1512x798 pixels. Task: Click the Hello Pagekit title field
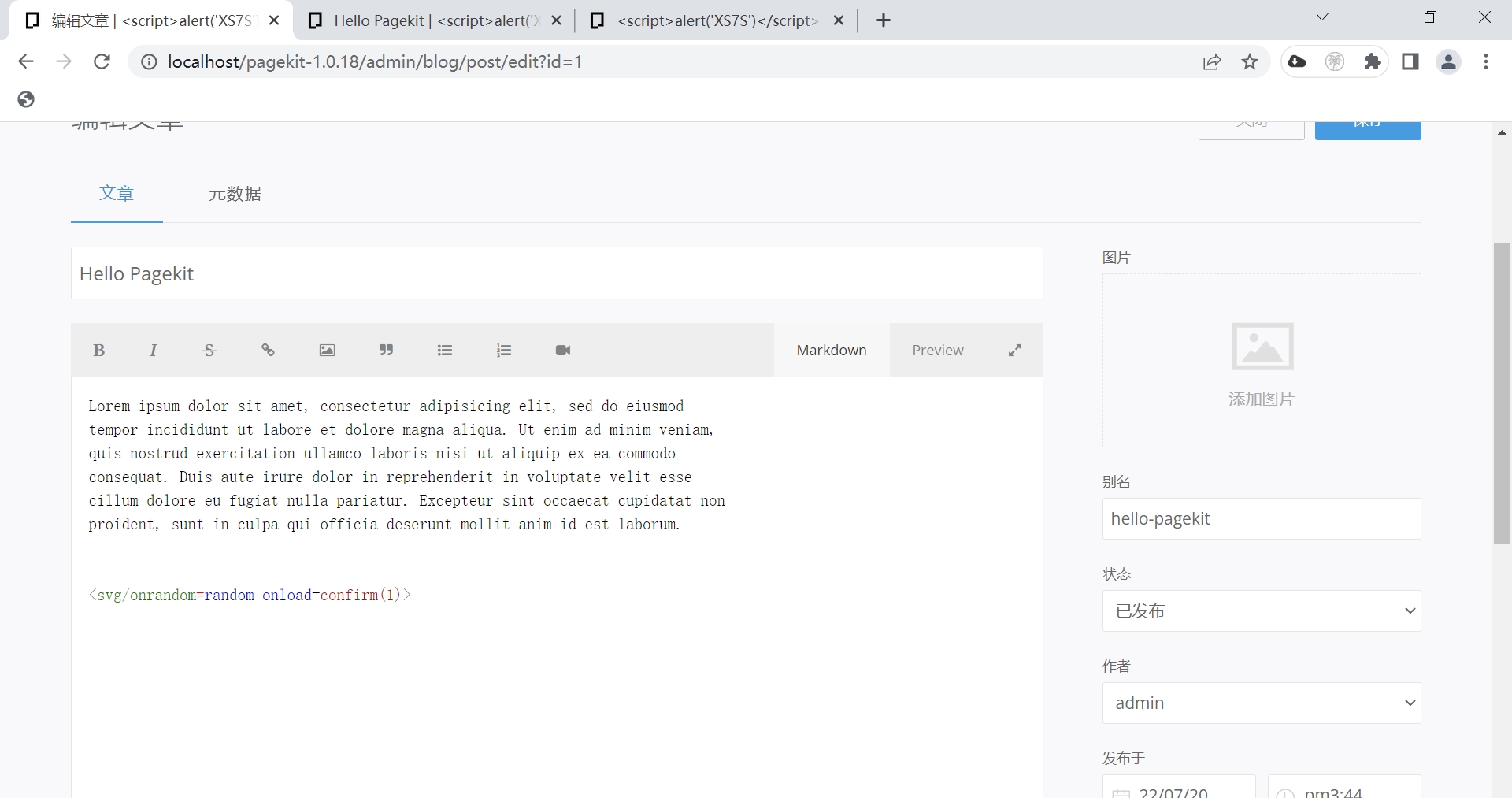557,273
